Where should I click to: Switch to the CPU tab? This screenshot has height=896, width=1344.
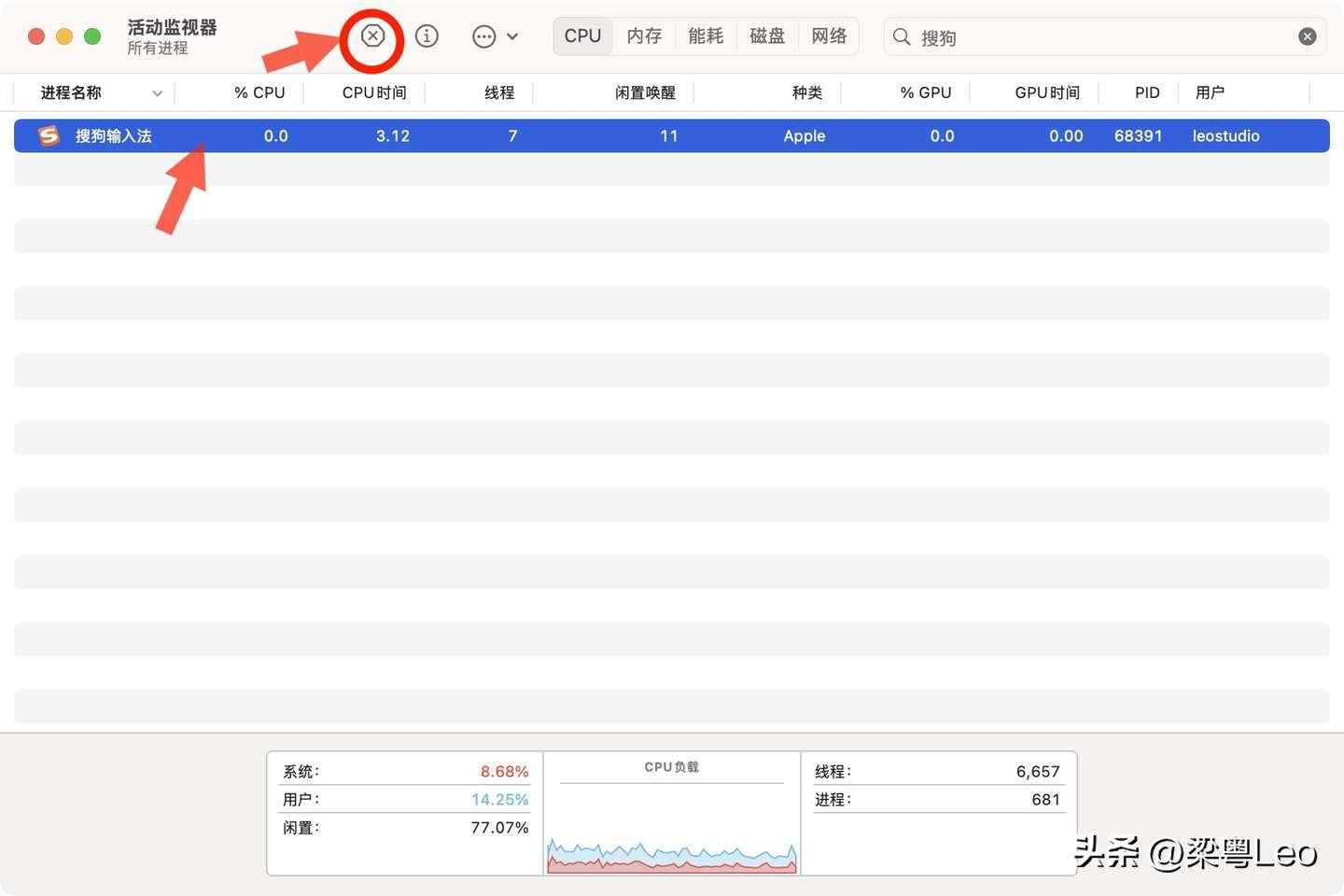click(582, 36)
